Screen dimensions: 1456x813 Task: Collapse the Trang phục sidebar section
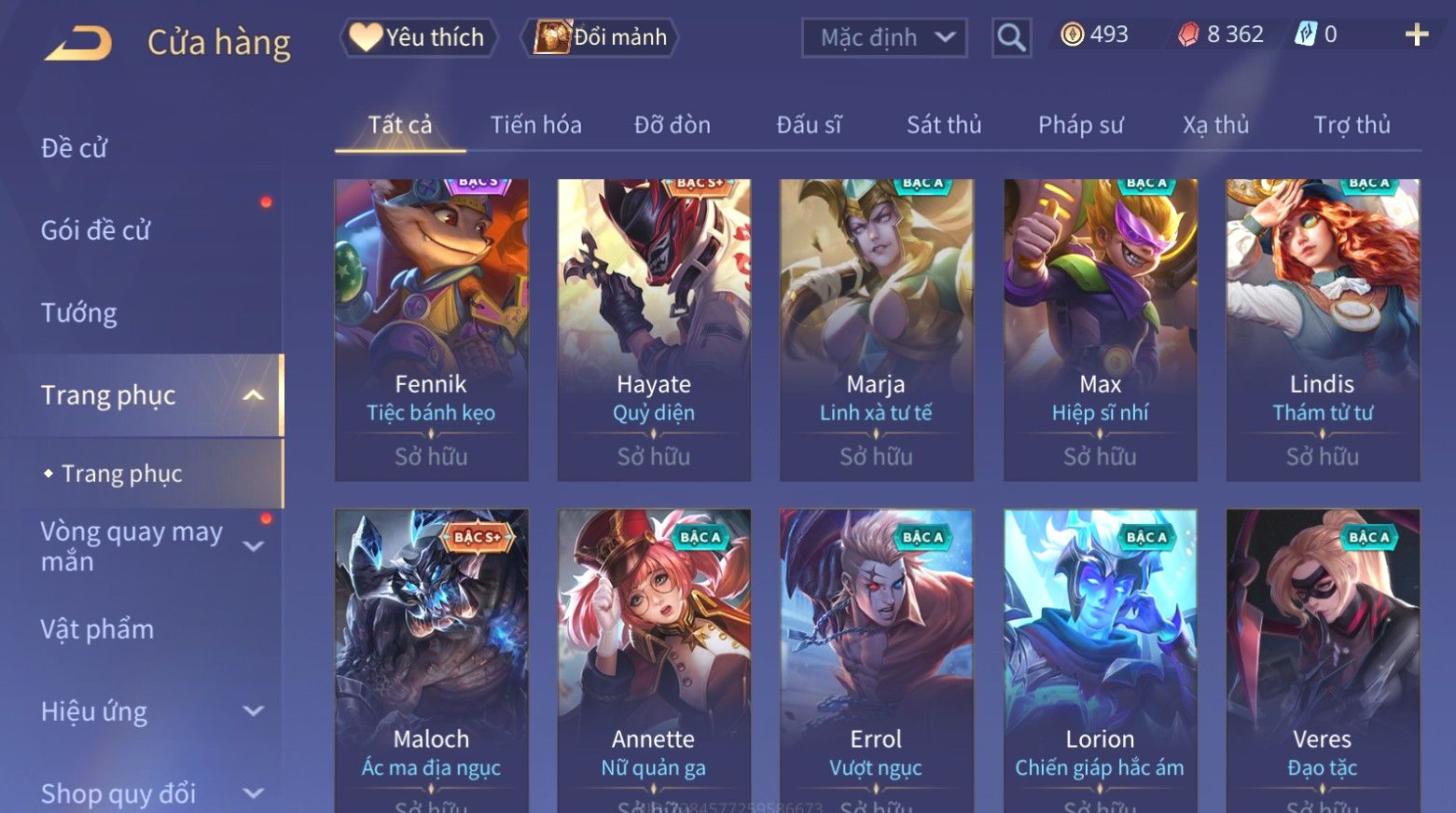(253, 395)
